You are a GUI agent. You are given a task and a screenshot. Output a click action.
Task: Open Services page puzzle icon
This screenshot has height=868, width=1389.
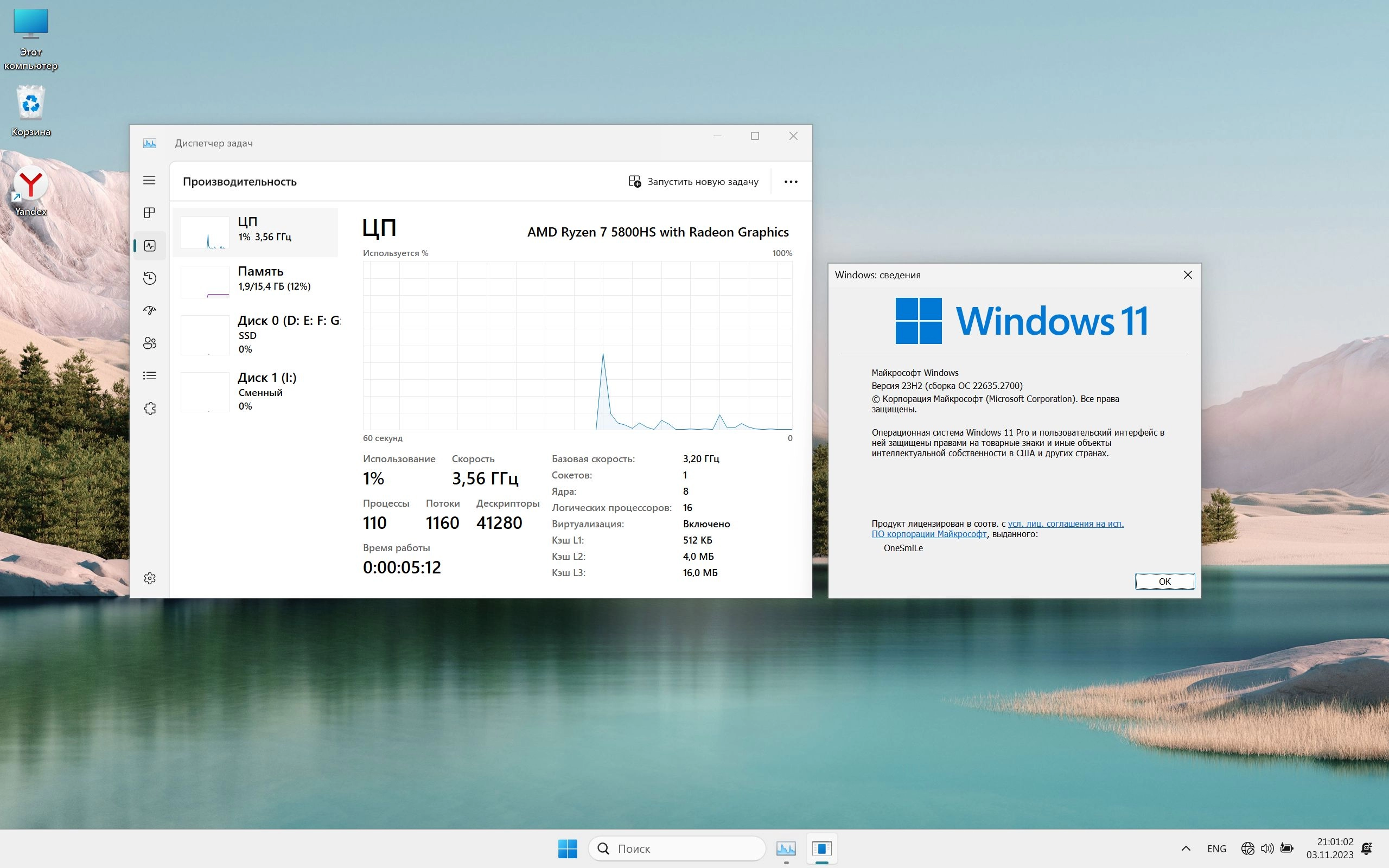[x=149, y=408]
